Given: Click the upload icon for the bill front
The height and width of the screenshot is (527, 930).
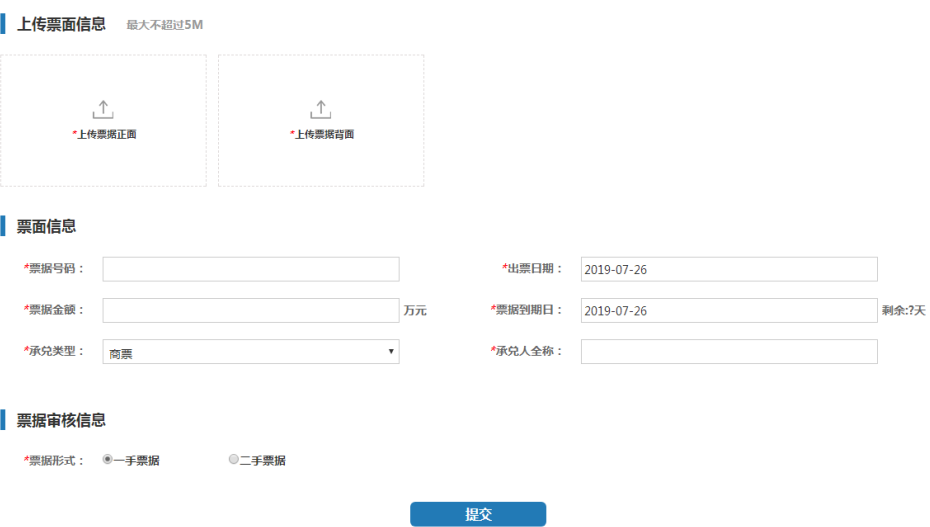Looking at the screenshot, I should tap(103, 109).
